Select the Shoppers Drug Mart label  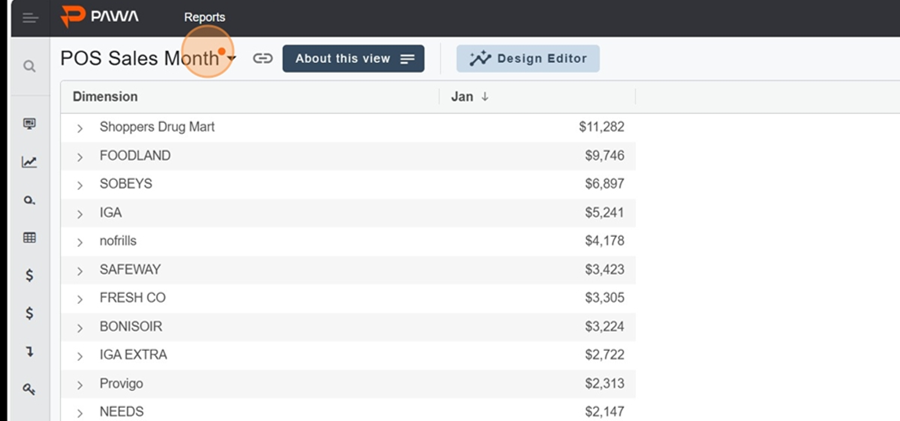coord(157,126)
